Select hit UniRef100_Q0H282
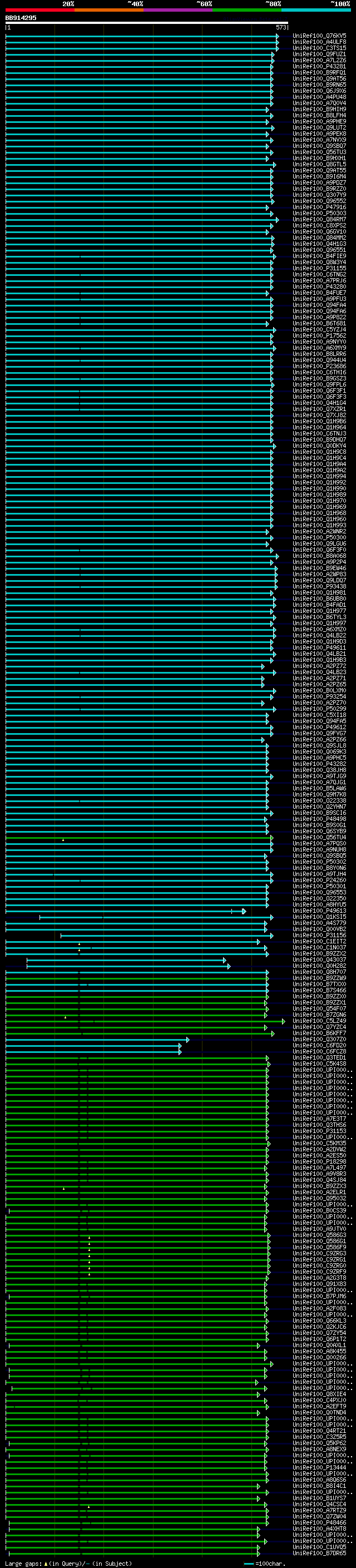This screenshot has height=1568, width=356. [x=319, y=966]
